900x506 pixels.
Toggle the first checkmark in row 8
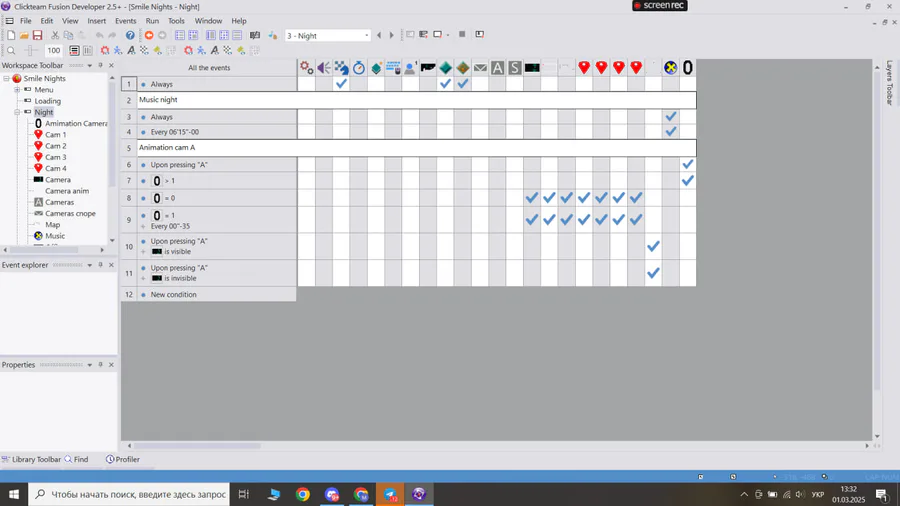click(532, 198)
